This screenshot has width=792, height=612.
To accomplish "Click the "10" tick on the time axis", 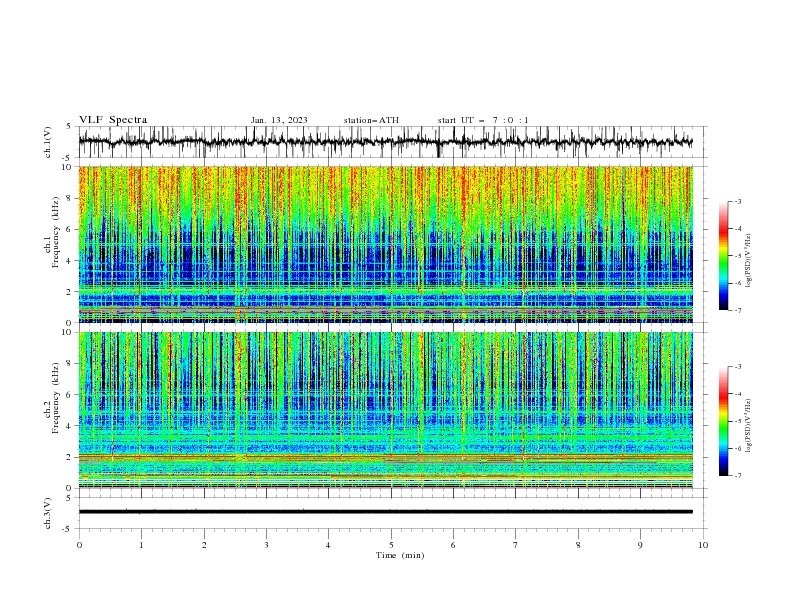I will 703,545.
